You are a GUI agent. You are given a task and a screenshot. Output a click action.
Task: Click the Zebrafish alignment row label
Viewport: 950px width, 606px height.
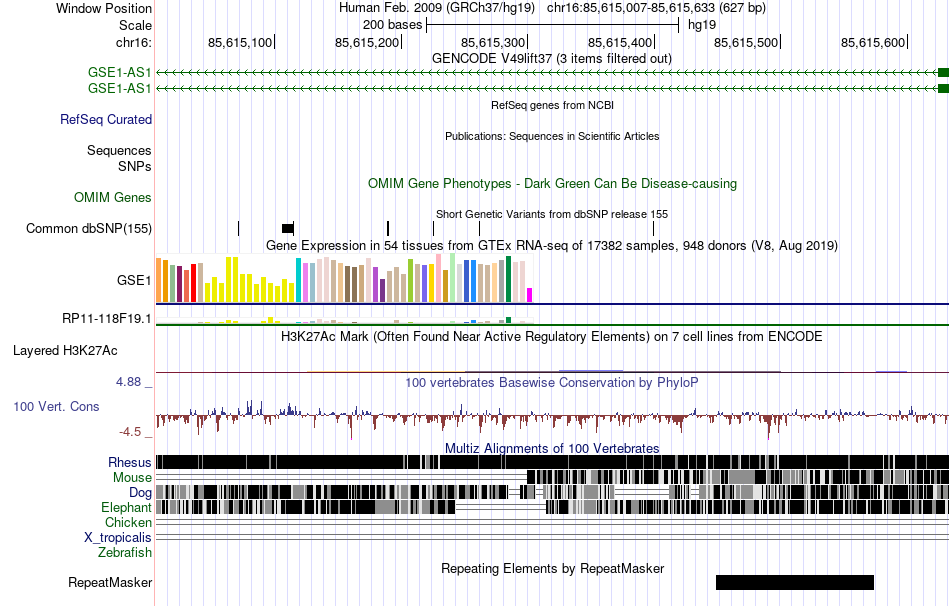click(x=125, y=552)
